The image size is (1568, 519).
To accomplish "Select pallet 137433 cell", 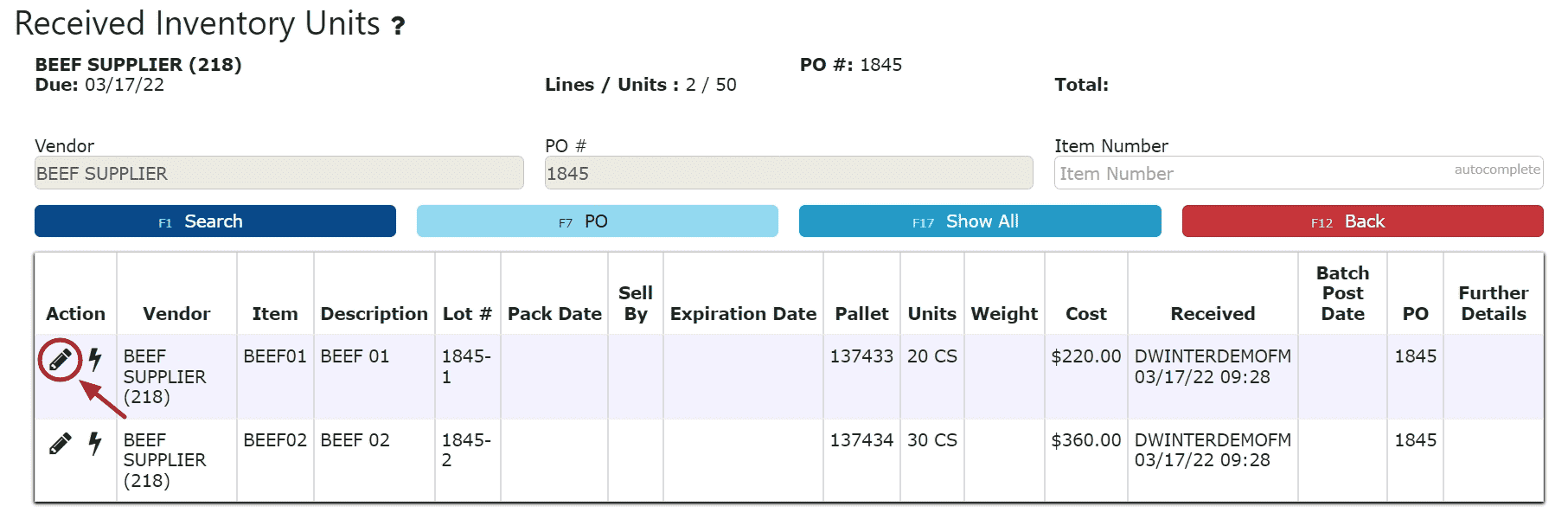I will tap(861, 356).
